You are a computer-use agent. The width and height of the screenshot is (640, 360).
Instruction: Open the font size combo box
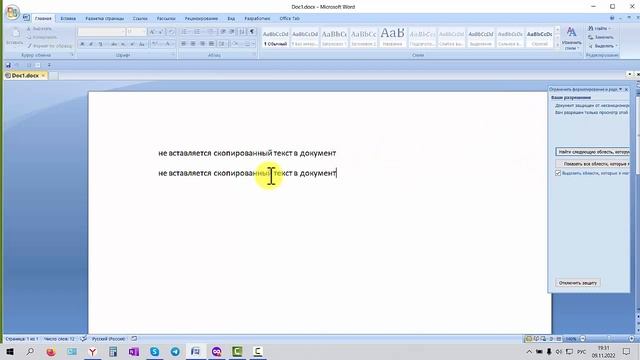(x=136, y=32)
